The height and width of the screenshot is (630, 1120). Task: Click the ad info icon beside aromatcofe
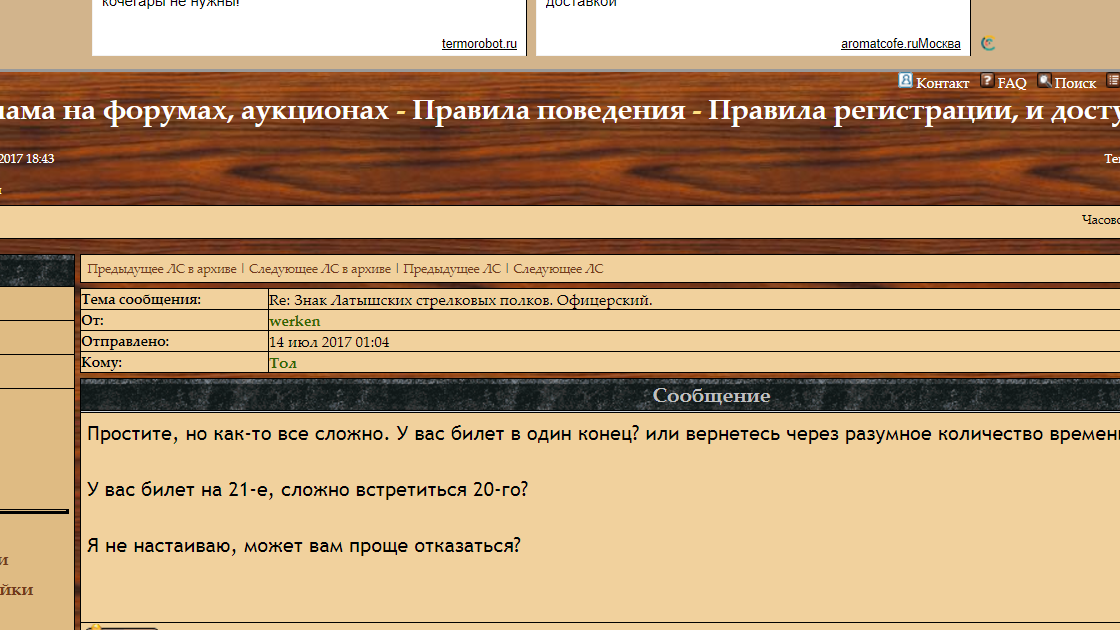pyautogui.click(x=988, y=44)
